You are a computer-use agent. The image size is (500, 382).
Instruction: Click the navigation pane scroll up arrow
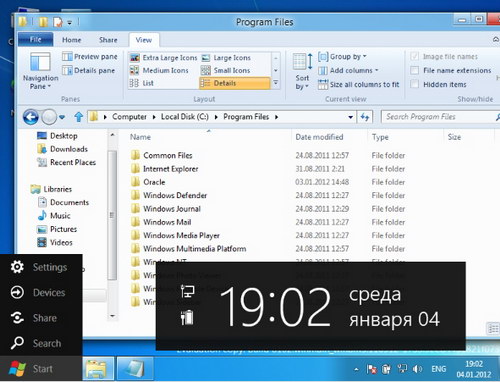point(112,135)
